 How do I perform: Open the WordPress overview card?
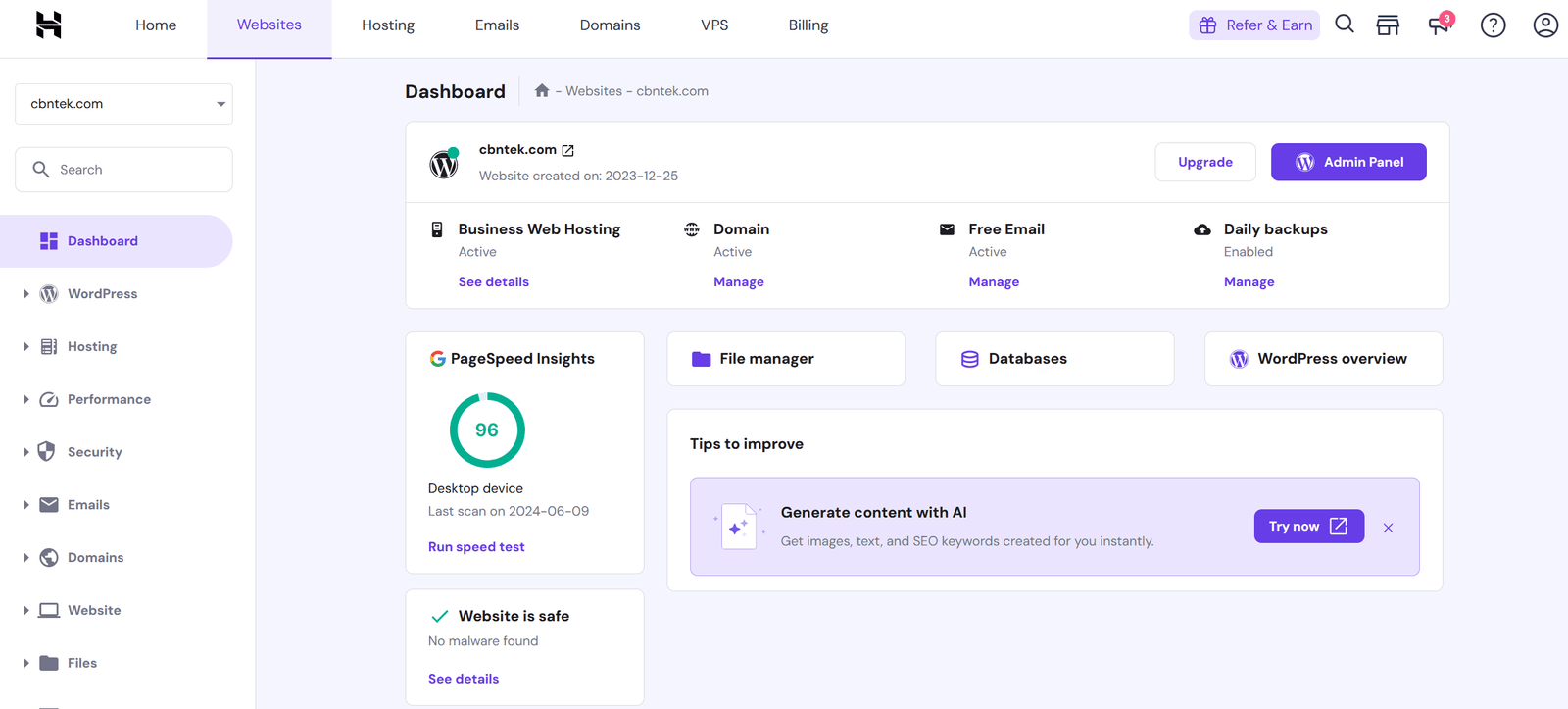(x=1323, y=359)
